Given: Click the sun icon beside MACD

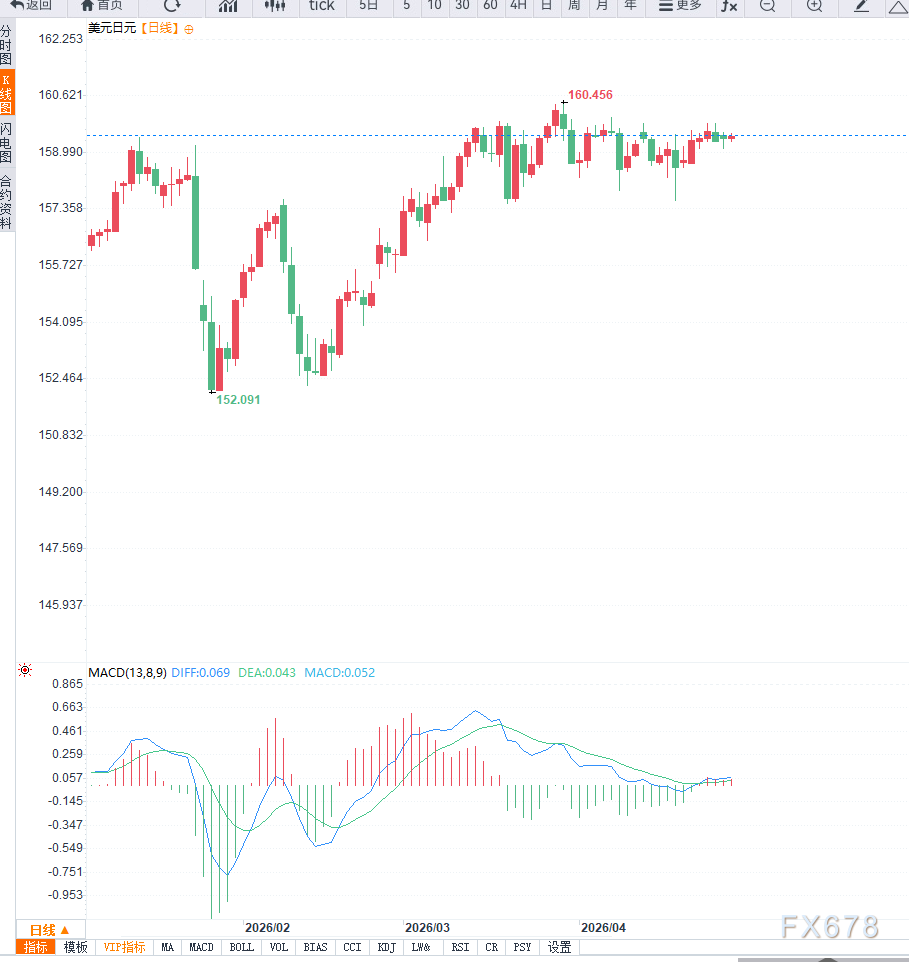Looking at the screenshot, I should 25,671.
